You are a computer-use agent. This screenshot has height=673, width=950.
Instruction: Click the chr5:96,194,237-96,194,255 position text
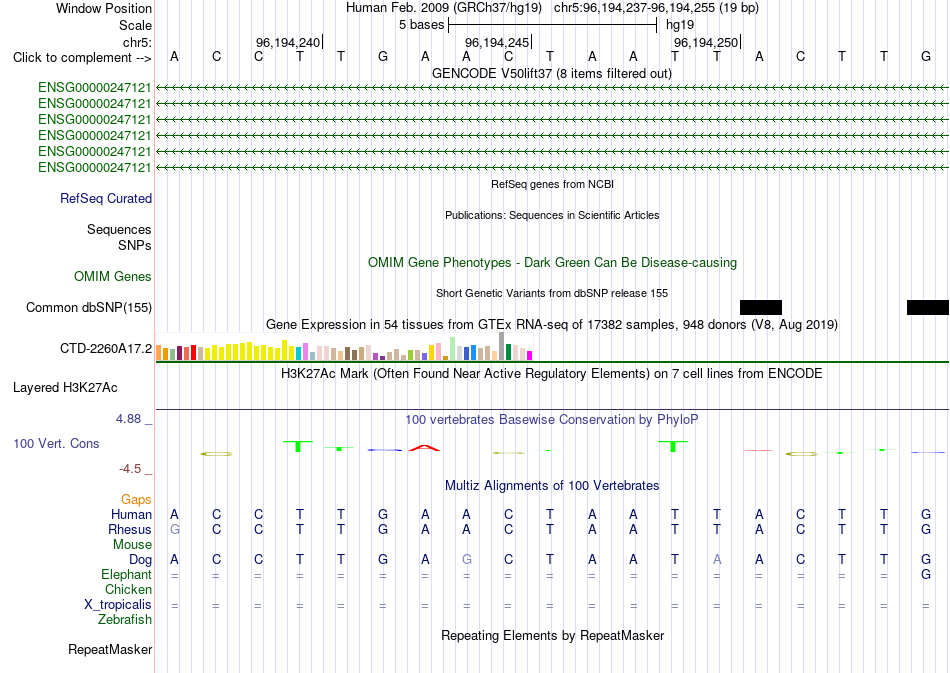coord(656,8)
